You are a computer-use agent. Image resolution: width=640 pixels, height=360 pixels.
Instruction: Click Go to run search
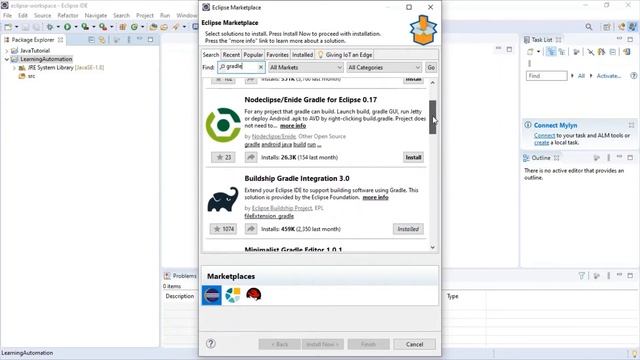point(431,67)
